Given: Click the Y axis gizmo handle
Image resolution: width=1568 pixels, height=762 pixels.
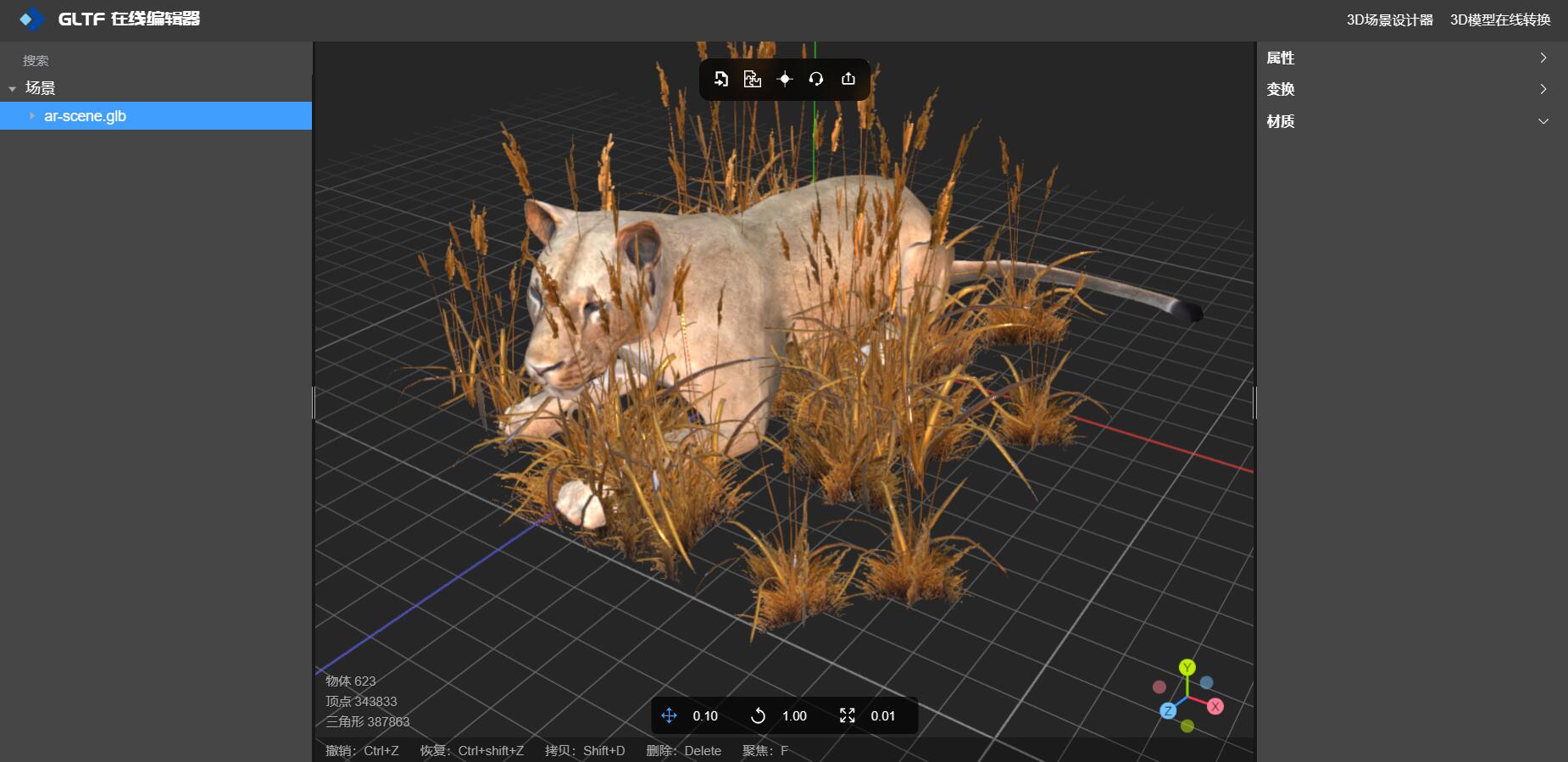Looking at the screenshot, I should click(x=1187, y=668).
